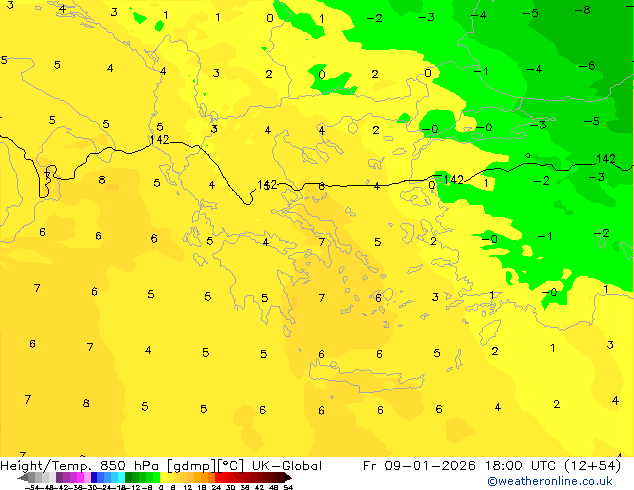Select the "850 hPa" pressure level label
634x490 pixels.
tap(129, 466)
